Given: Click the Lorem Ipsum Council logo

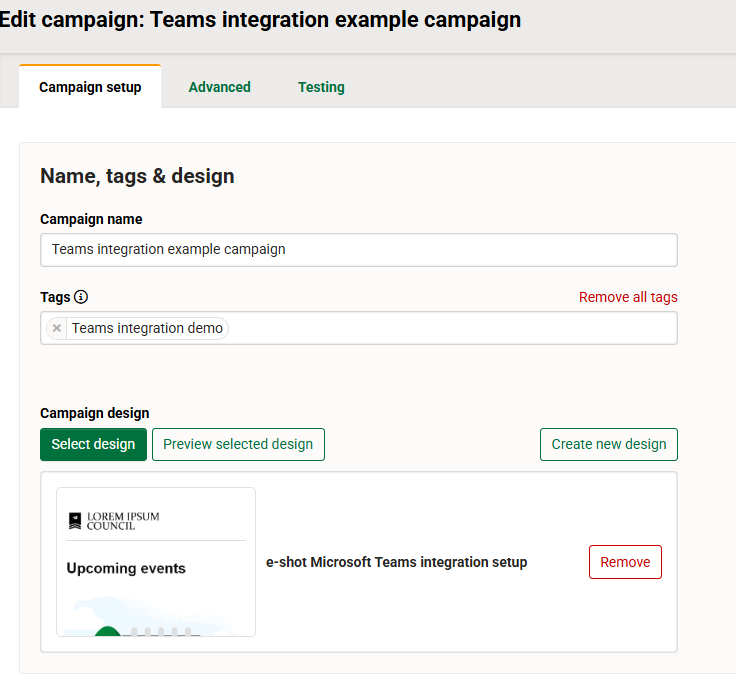Looking at the screenshot, I should pyautogui.click(x=114, y=521).
